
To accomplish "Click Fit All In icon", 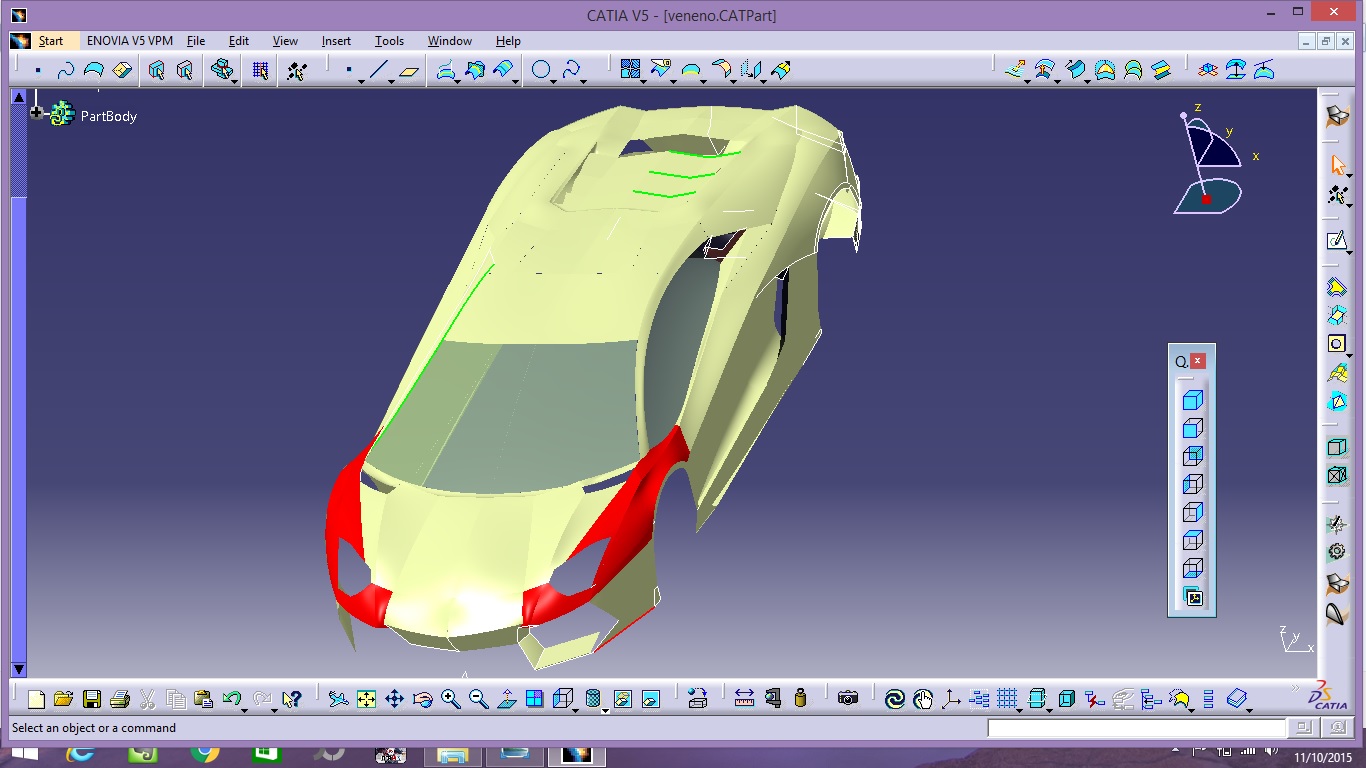I will point(367,699).
